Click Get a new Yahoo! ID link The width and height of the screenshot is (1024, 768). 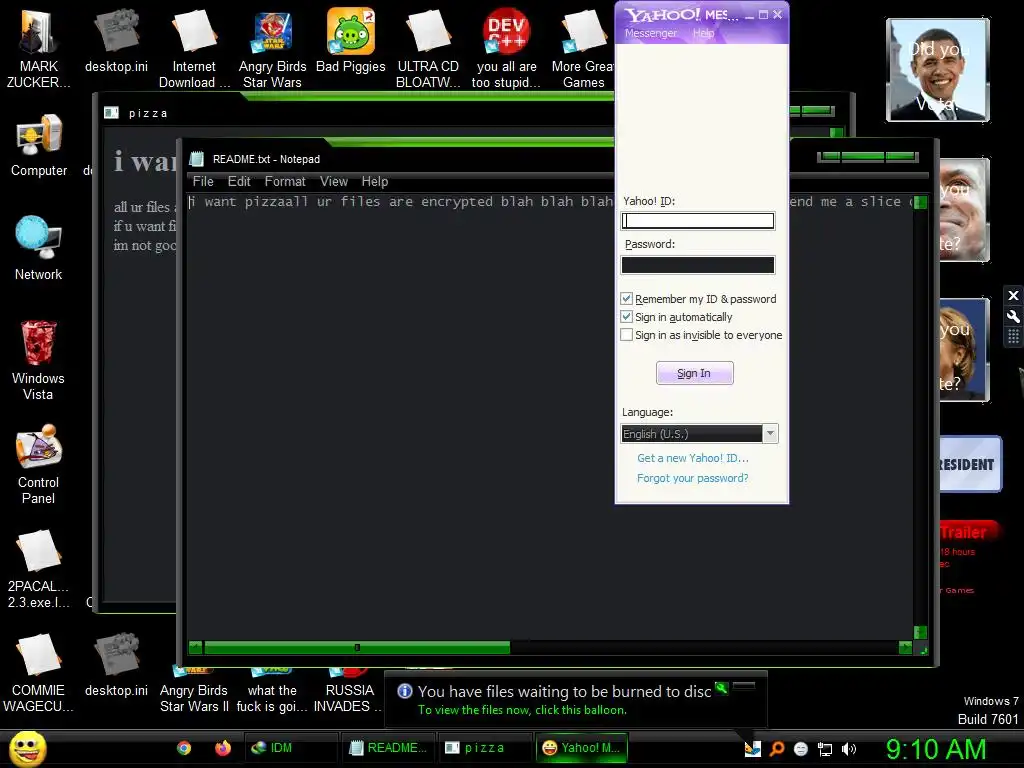(x=693, y=458)
